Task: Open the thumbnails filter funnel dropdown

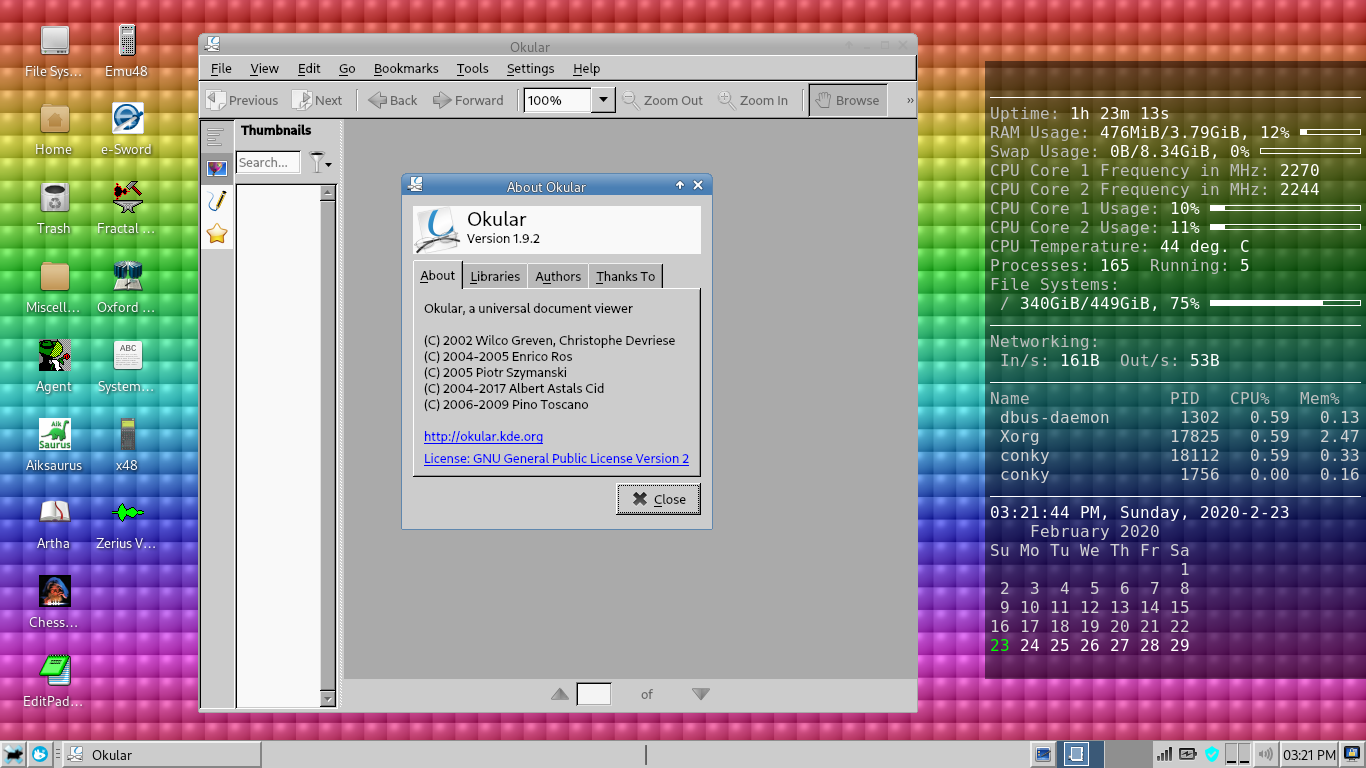Action: pyautogui.click(x=320, y=162)
